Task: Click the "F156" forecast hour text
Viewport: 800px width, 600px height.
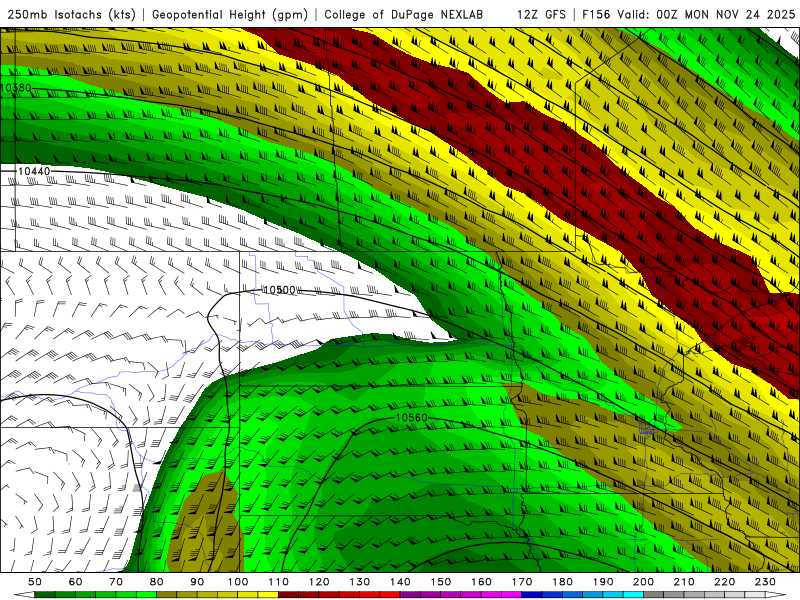Action: click(596, 15)
